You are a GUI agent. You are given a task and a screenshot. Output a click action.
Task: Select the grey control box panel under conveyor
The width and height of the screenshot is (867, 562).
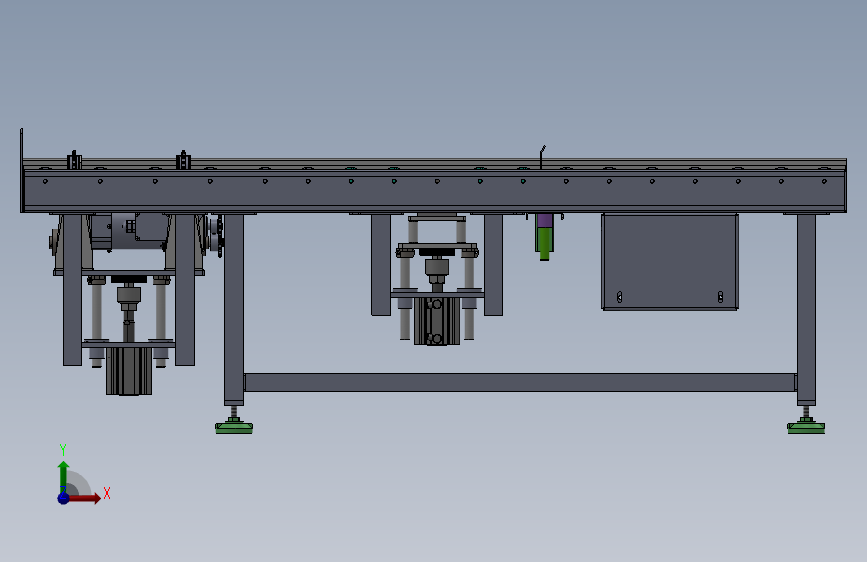670,262
